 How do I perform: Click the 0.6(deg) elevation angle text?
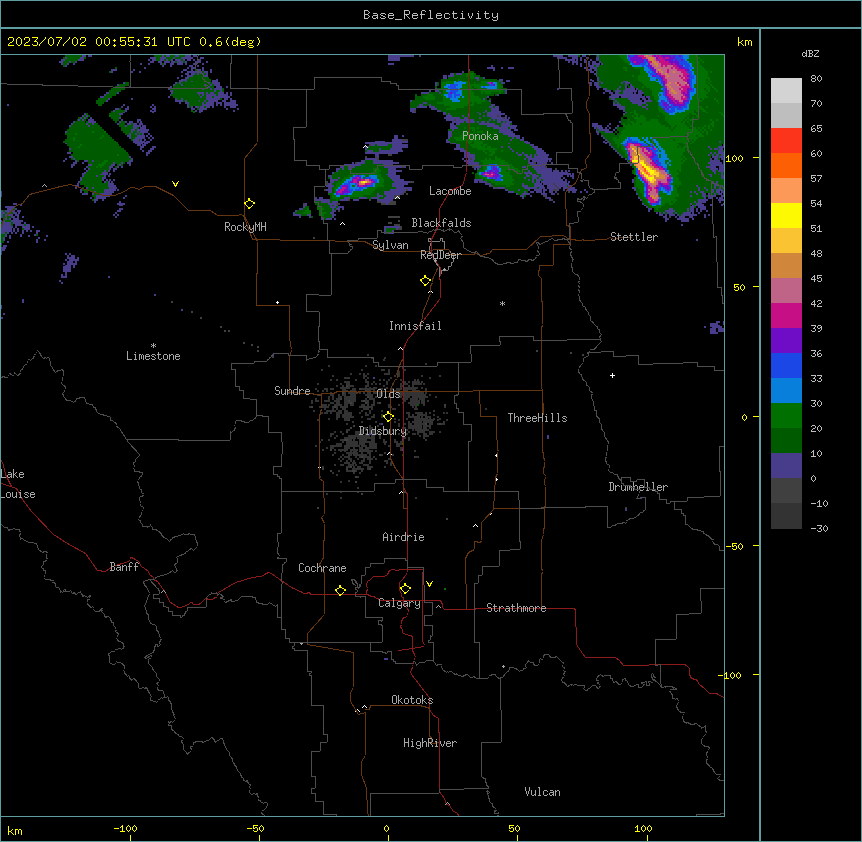tap(230, 42)
